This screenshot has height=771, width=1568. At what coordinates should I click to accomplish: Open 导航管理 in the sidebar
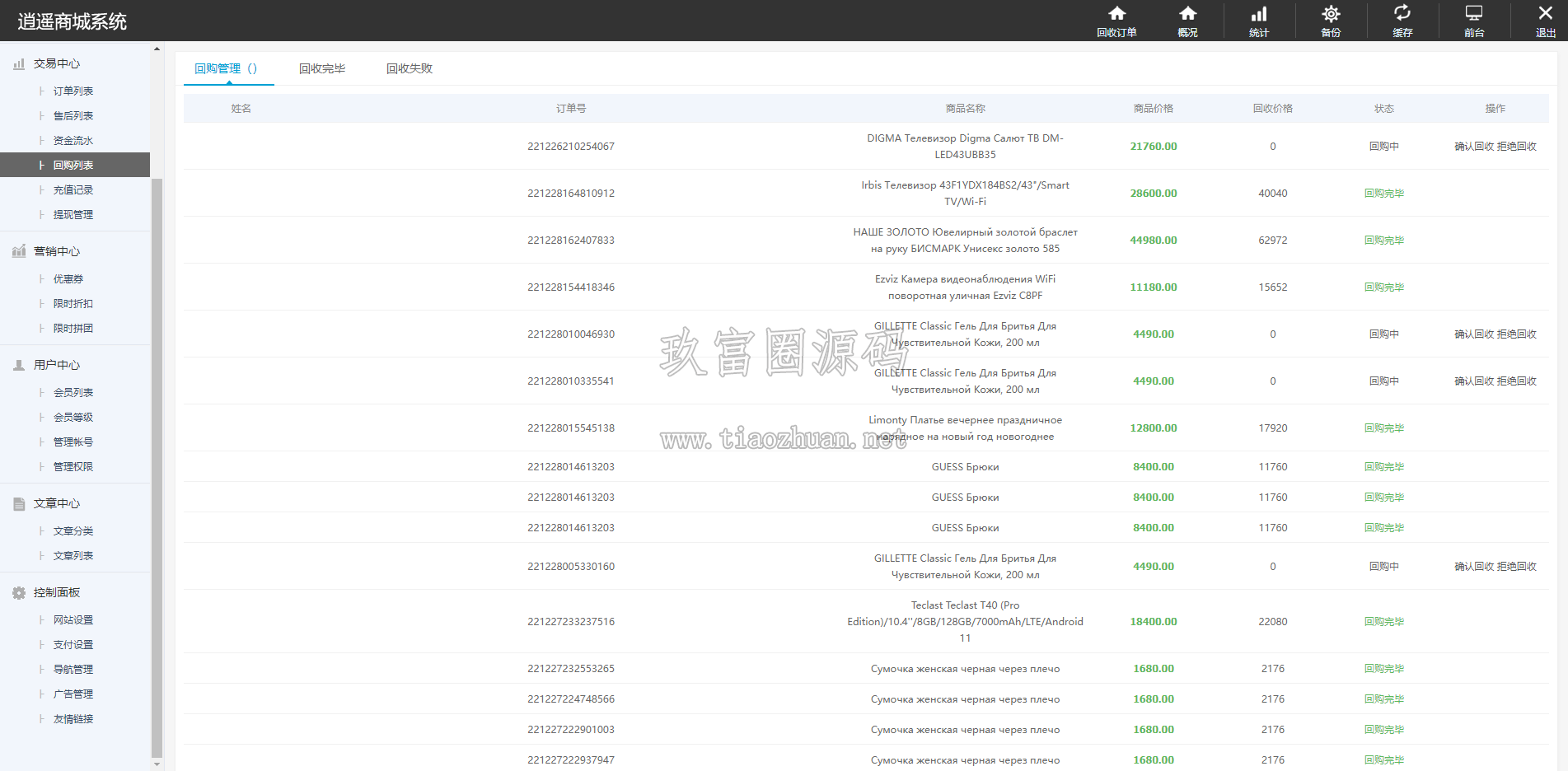tap(73, 669)
